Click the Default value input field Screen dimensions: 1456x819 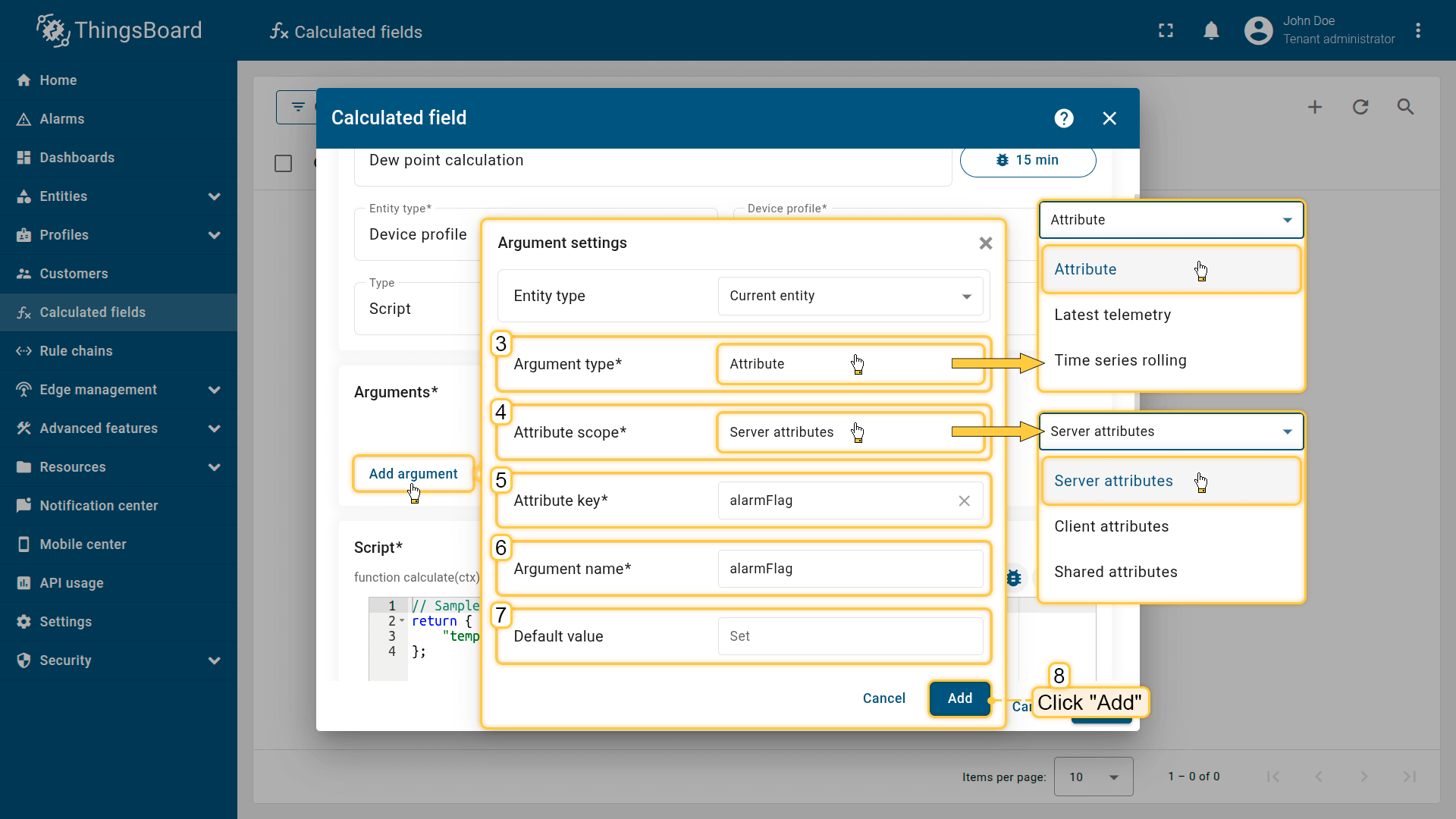click(849, 636)
